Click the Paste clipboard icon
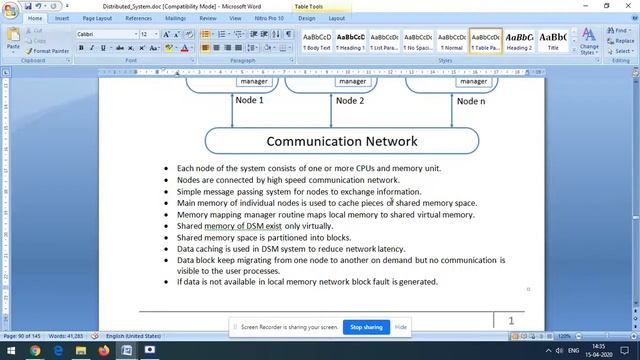Screen dimensions: 640x360 [13, 35]
